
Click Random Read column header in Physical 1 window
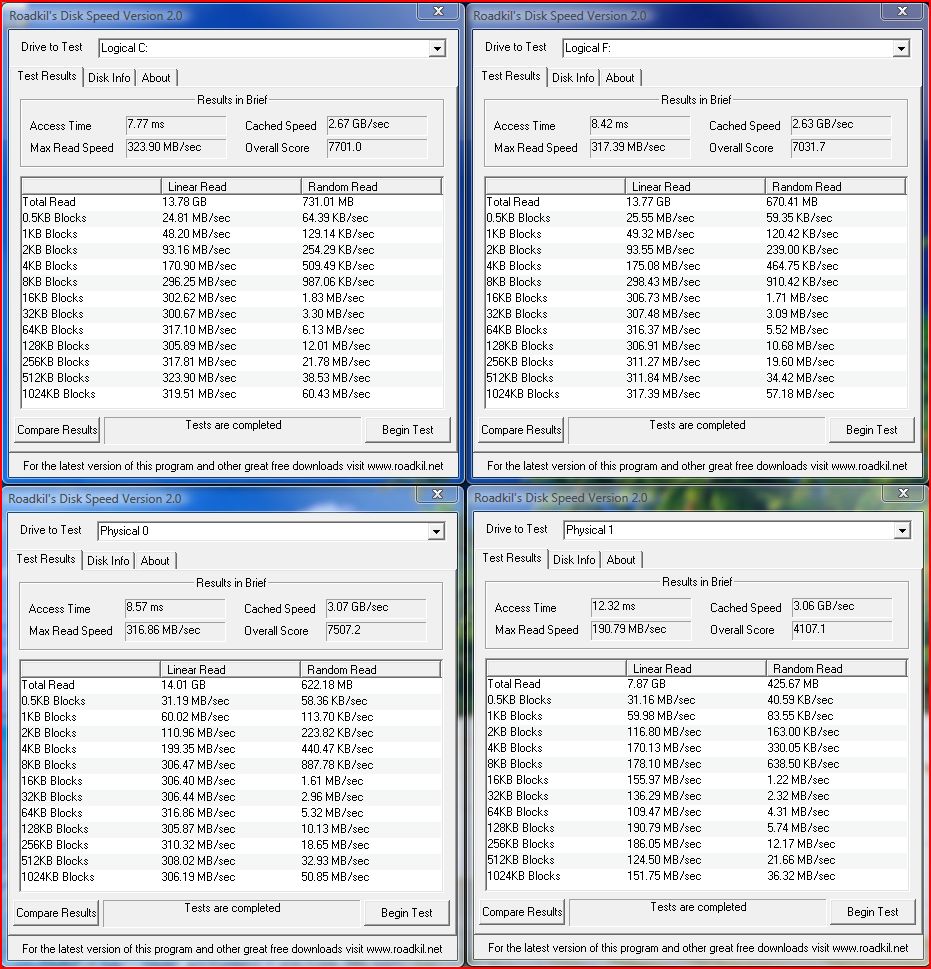coord(836,669)
